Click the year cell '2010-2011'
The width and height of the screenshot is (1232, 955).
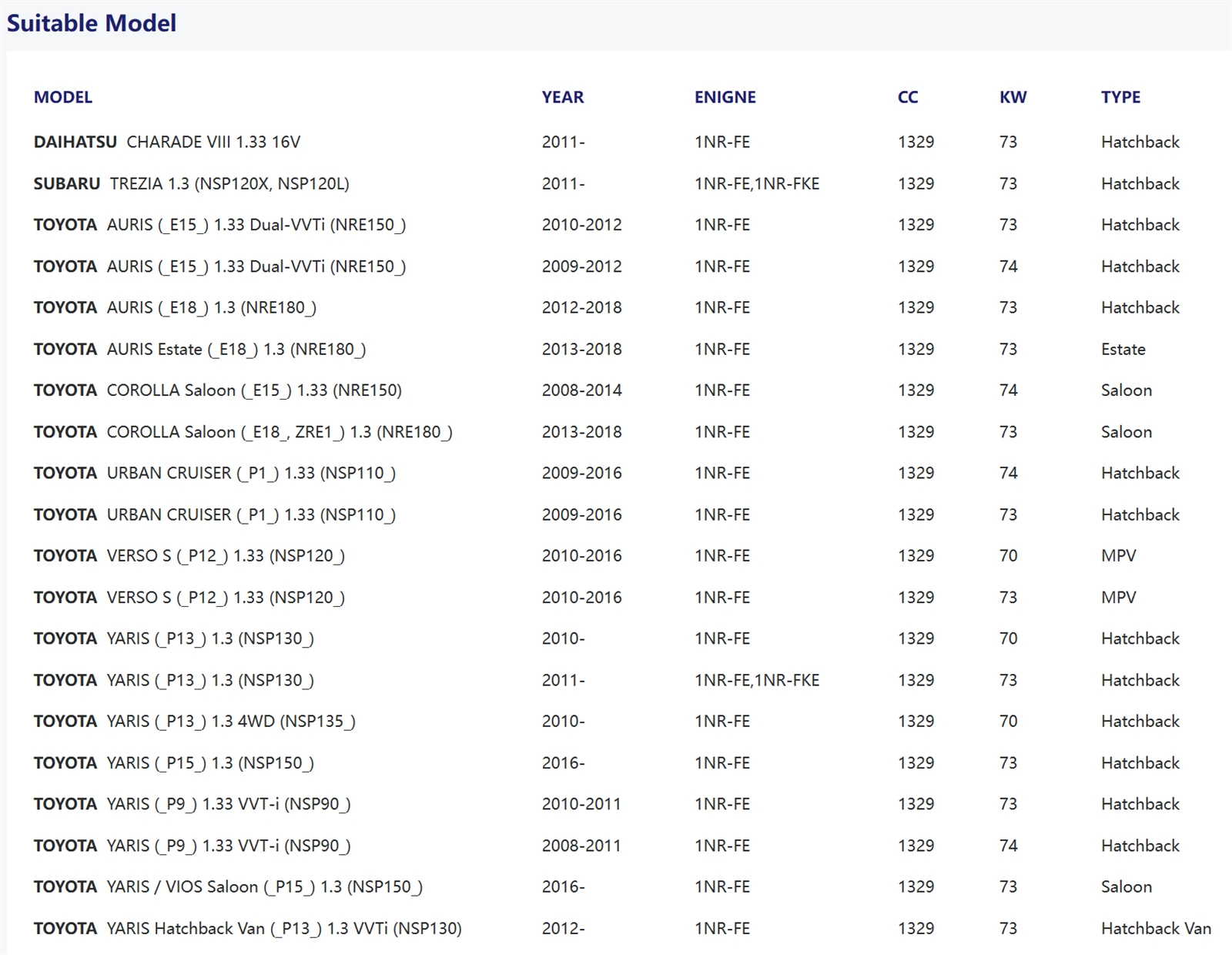581,804
